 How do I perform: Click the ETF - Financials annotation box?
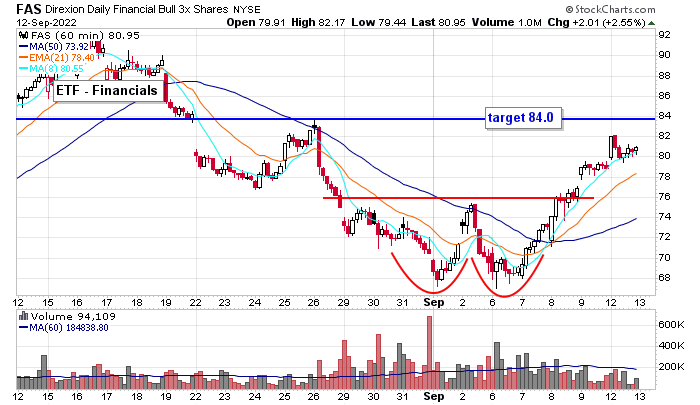107,91
